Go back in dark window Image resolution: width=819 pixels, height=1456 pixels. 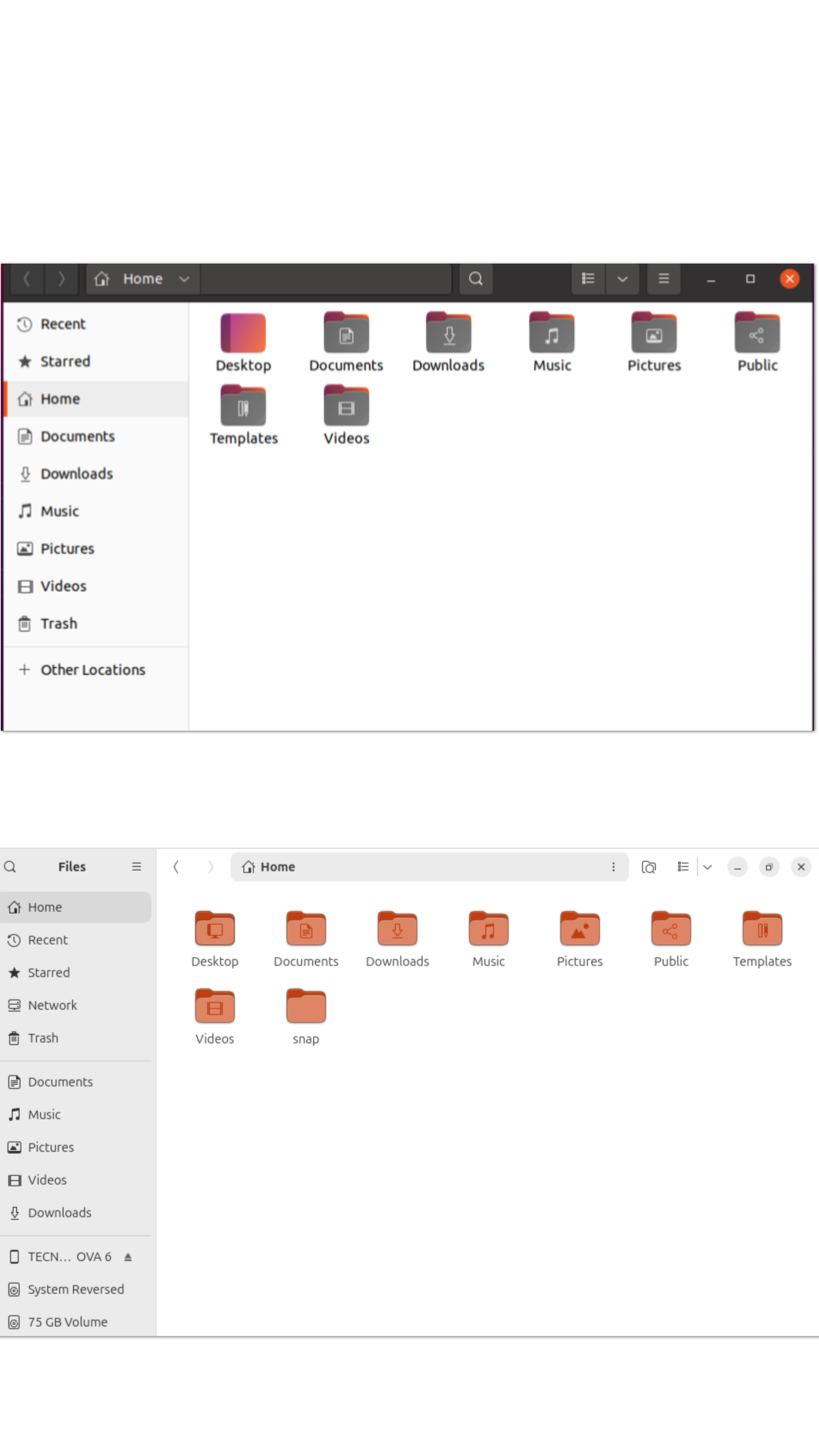pyautogui.click(x=27, y=279)
